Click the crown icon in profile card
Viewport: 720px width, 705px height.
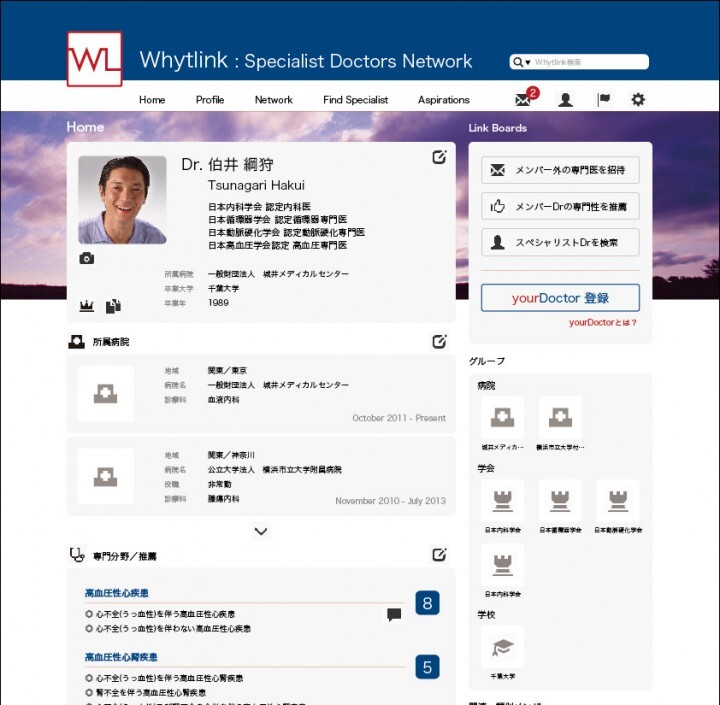click(87, 305)
